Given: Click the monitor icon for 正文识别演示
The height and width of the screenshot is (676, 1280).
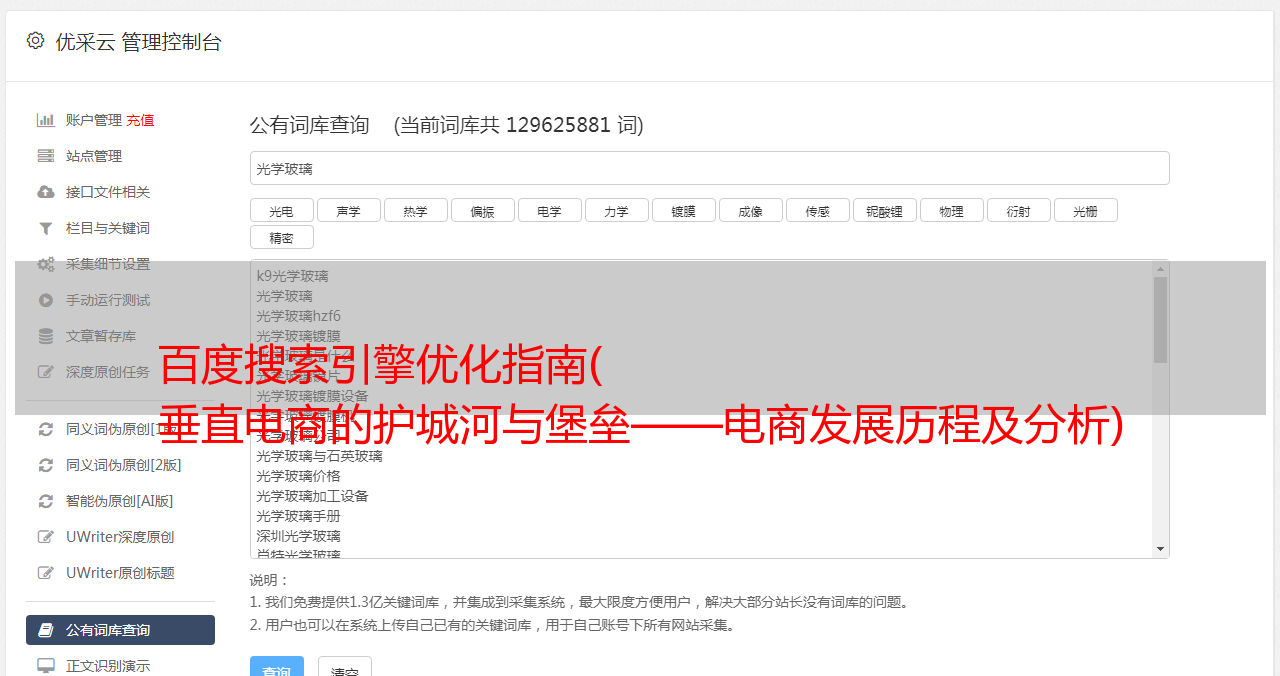Looking at the screenshot, I should (46, 666).
